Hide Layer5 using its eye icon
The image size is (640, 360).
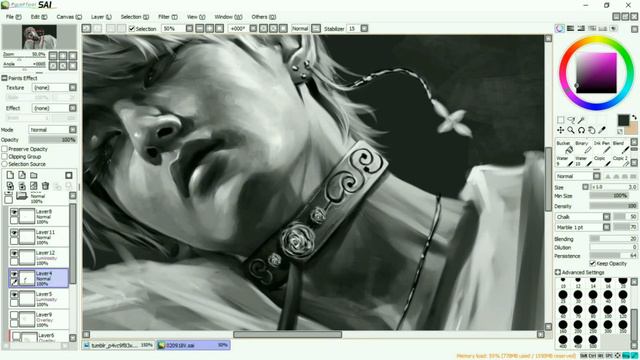tap(14, 294)
